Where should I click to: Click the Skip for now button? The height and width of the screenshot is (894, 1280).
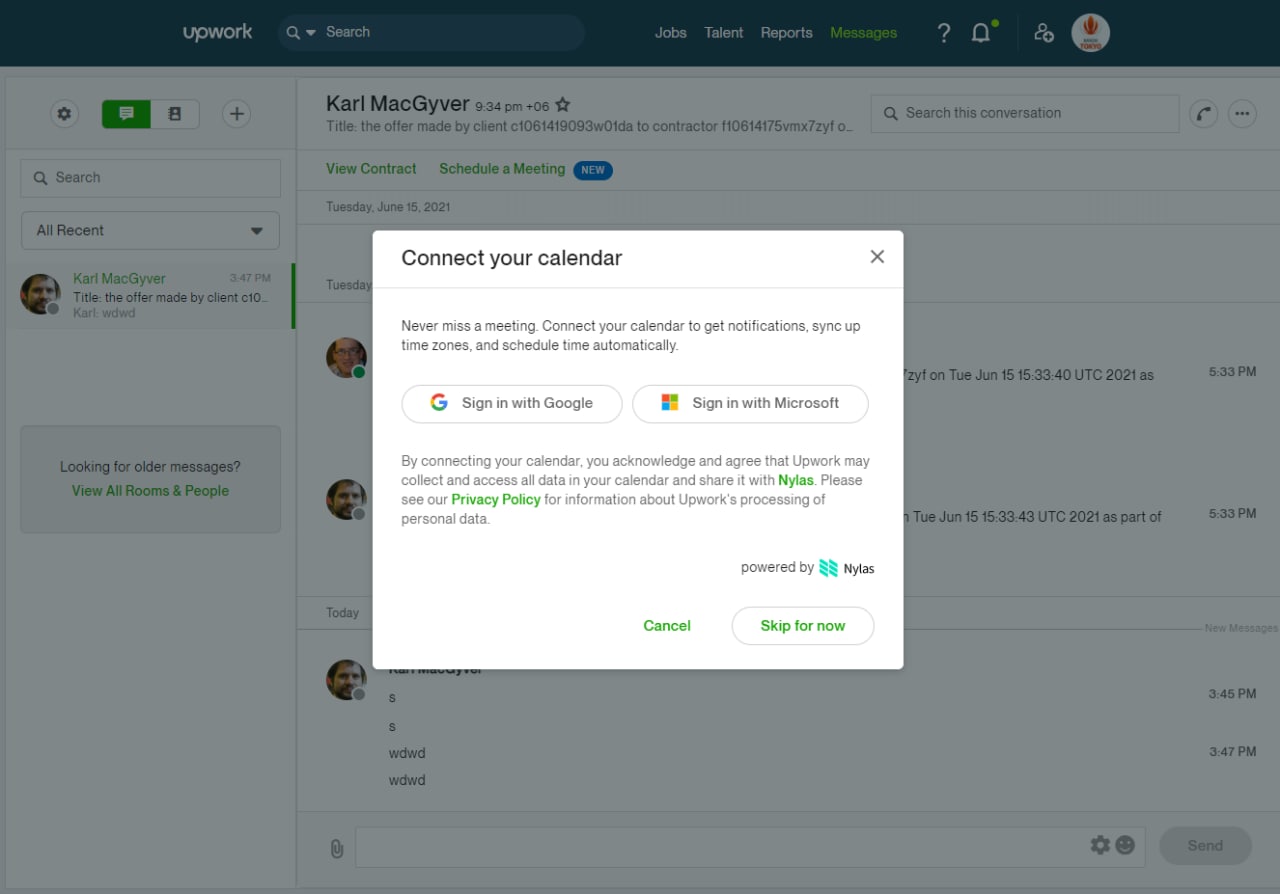pos(803,626)
